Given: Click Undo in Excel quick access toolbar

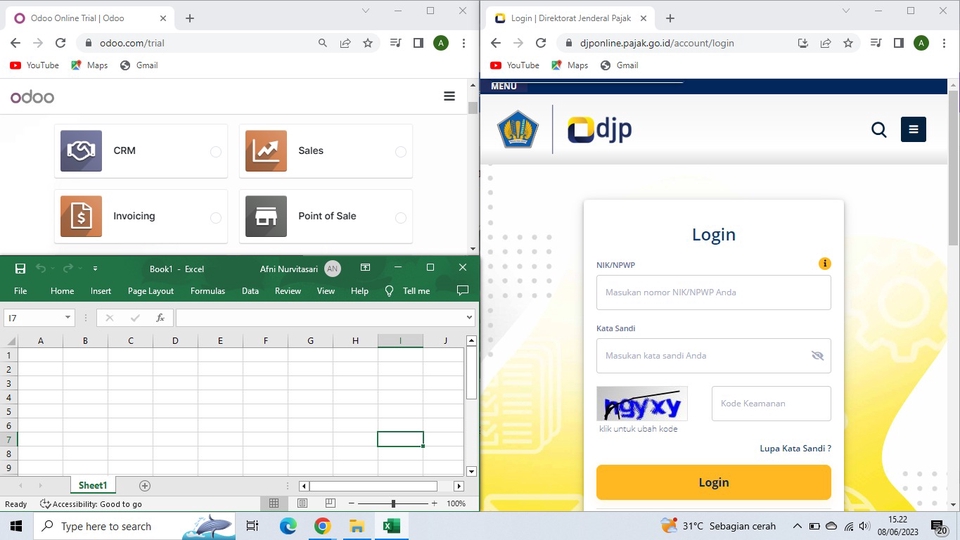Looking at the screenshot, I should (x=41, y=268).
